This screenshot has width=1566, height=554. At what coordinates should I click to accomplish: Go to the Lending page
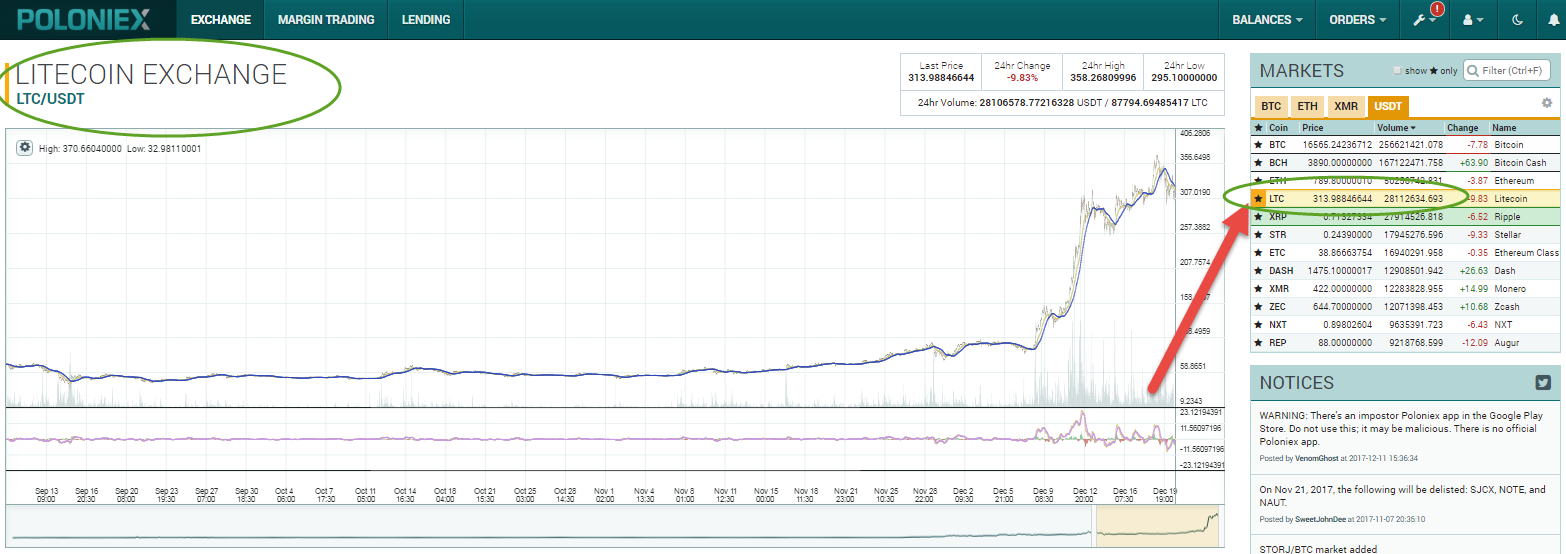point(425,19)
